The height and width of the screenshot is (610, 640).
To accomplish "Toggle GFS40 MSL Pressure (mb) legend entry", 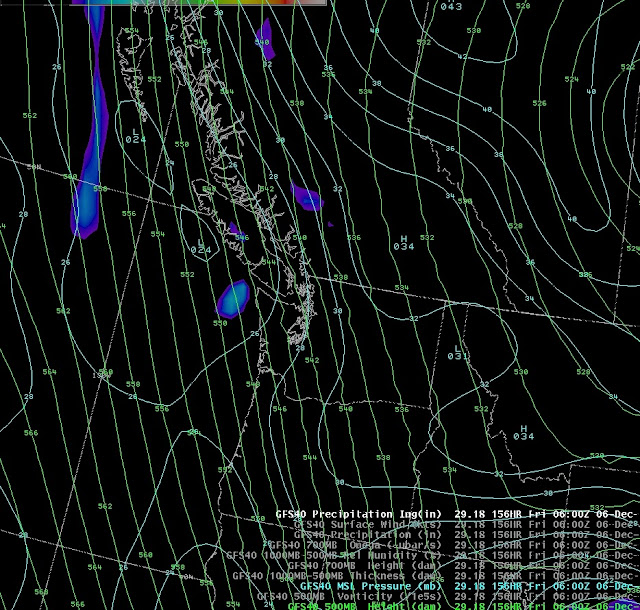I will [x=469, y=586].
